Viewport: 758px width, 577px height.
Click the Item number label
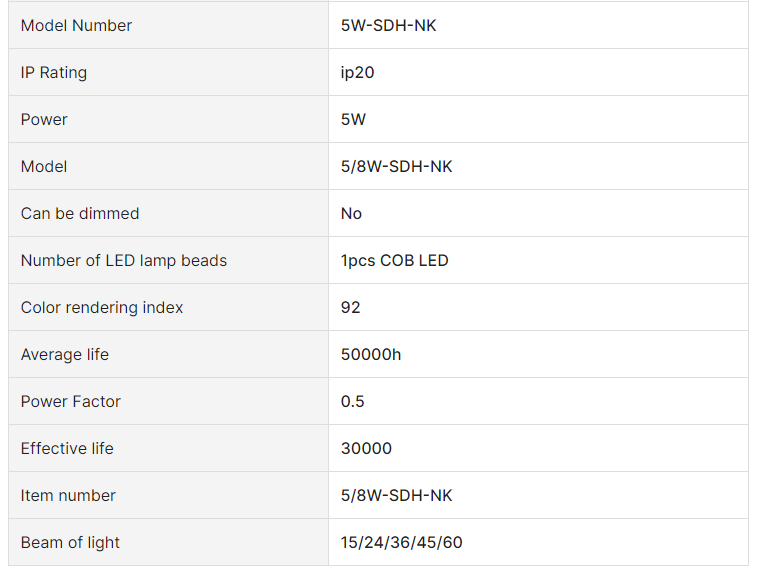pos(68,496)
